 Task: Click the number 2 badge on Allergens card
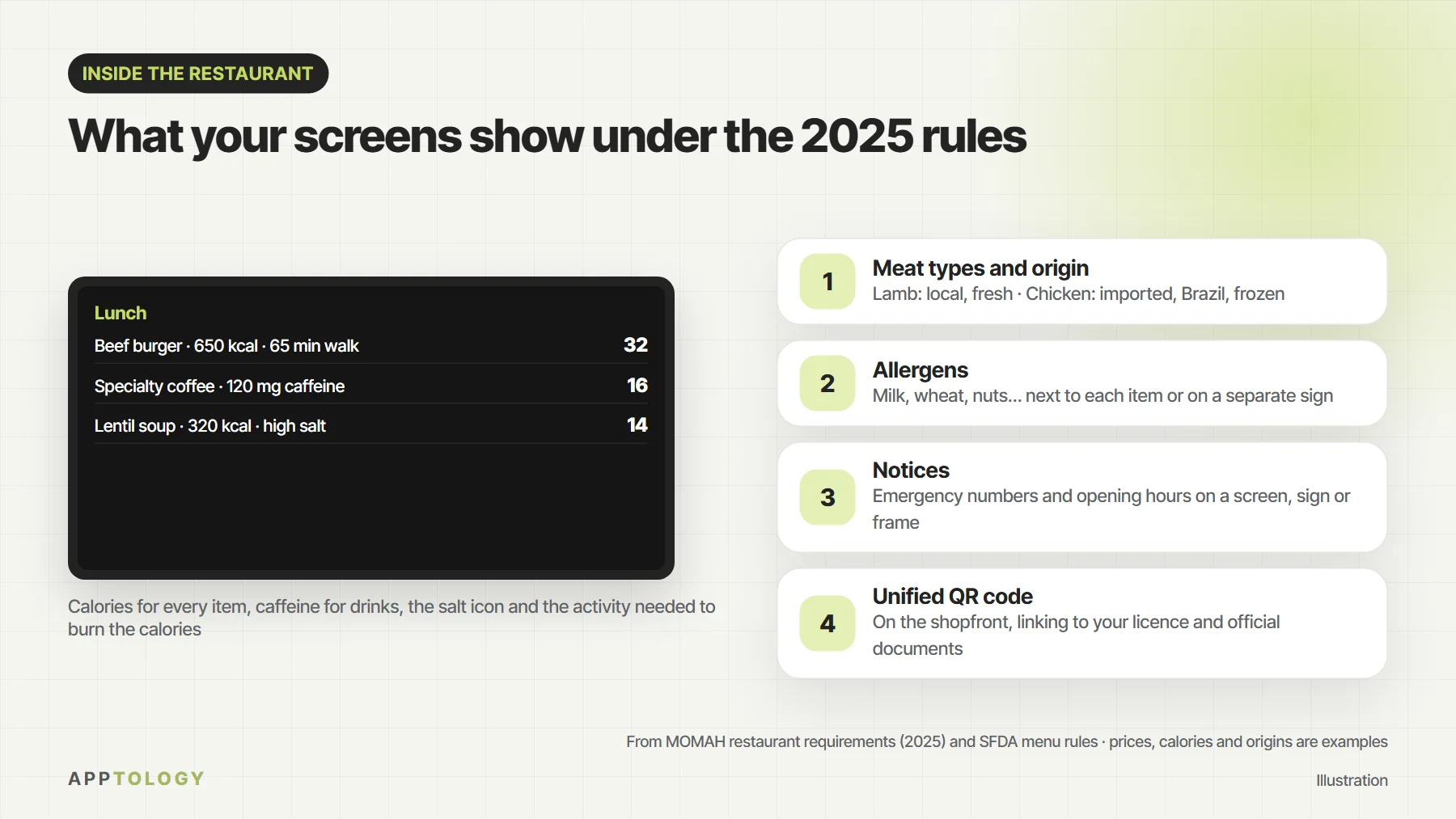pos(827,383)
